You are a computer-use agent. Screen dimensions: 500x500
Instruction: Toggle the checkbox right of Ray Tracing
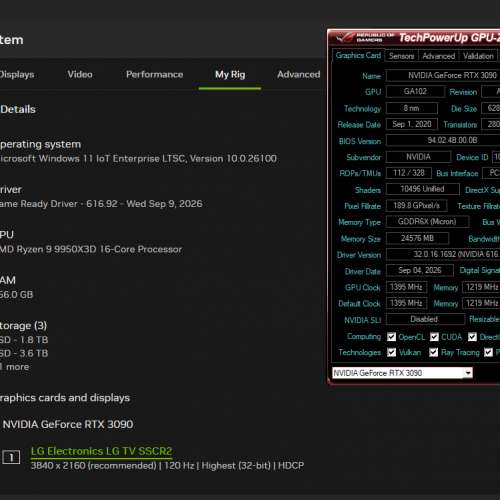[488, 352]
